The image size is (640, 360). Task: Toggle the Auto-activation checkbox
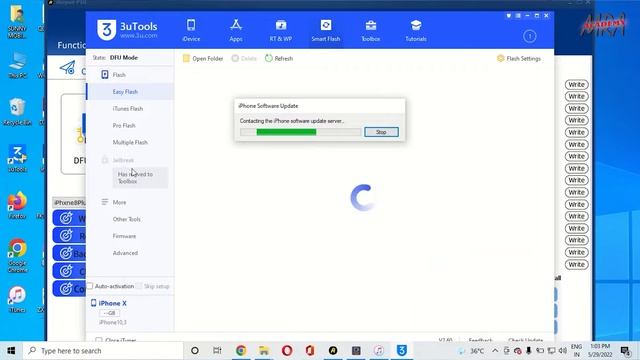pos(90,286)
